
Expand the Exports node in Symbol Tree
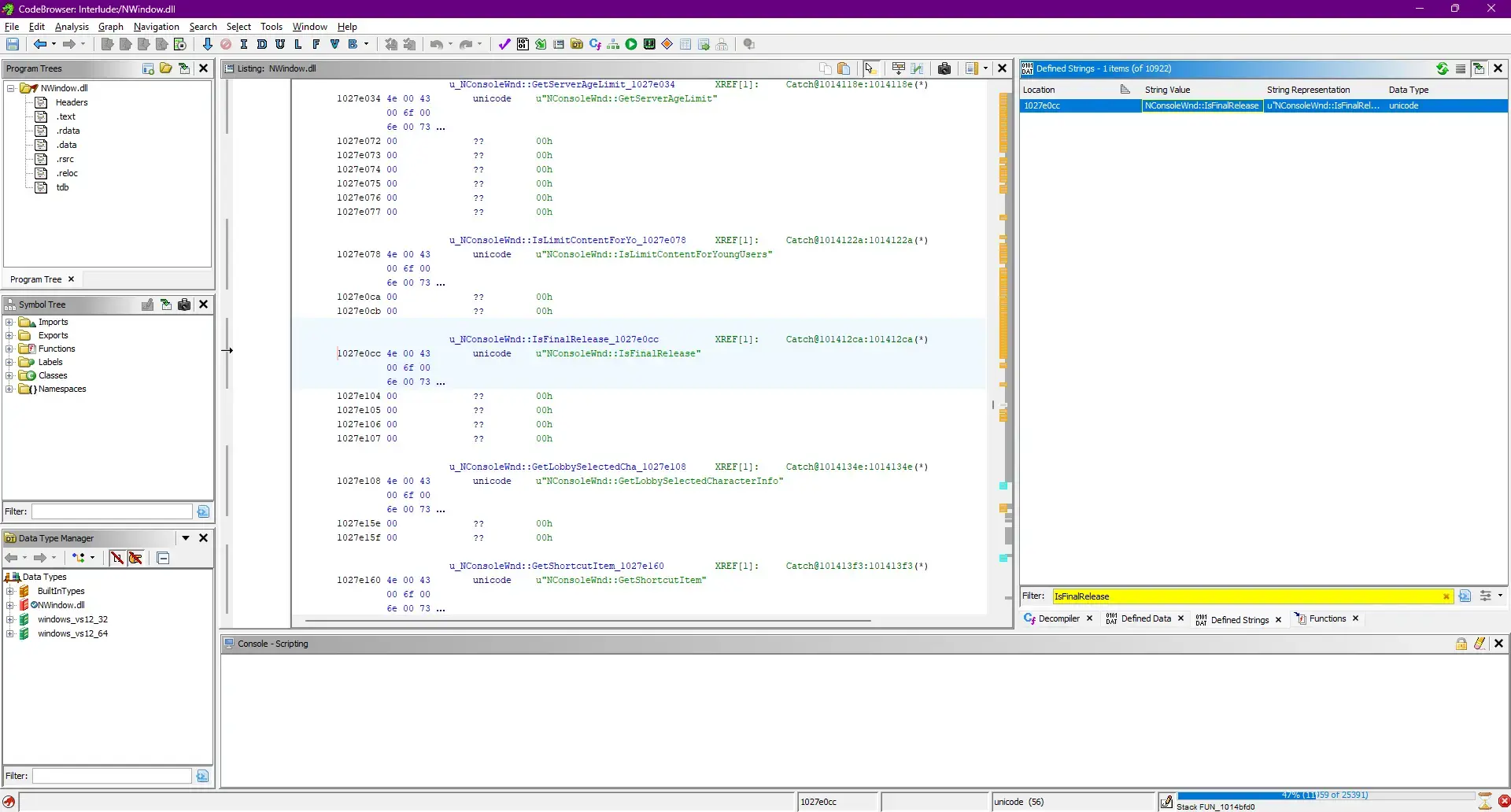(x=9, y=335)
